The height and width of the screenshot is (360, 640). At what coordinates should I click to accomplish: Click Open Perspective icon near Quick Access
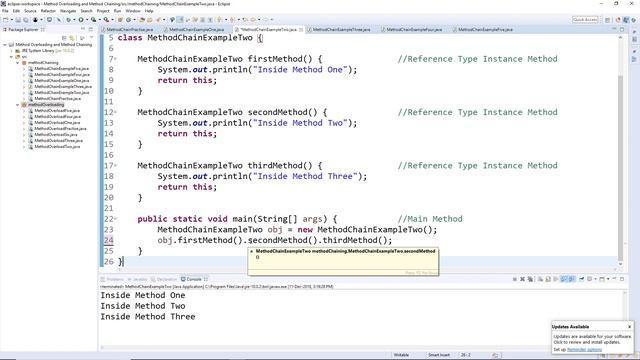point(607,20)
